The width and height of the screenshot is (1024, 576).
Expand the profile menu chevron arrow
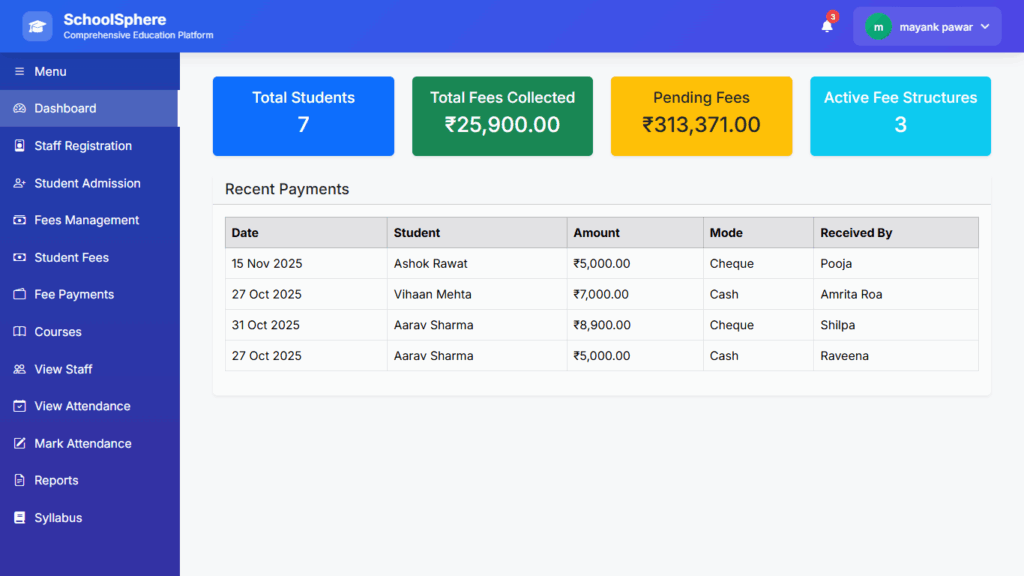coord(985,27)
